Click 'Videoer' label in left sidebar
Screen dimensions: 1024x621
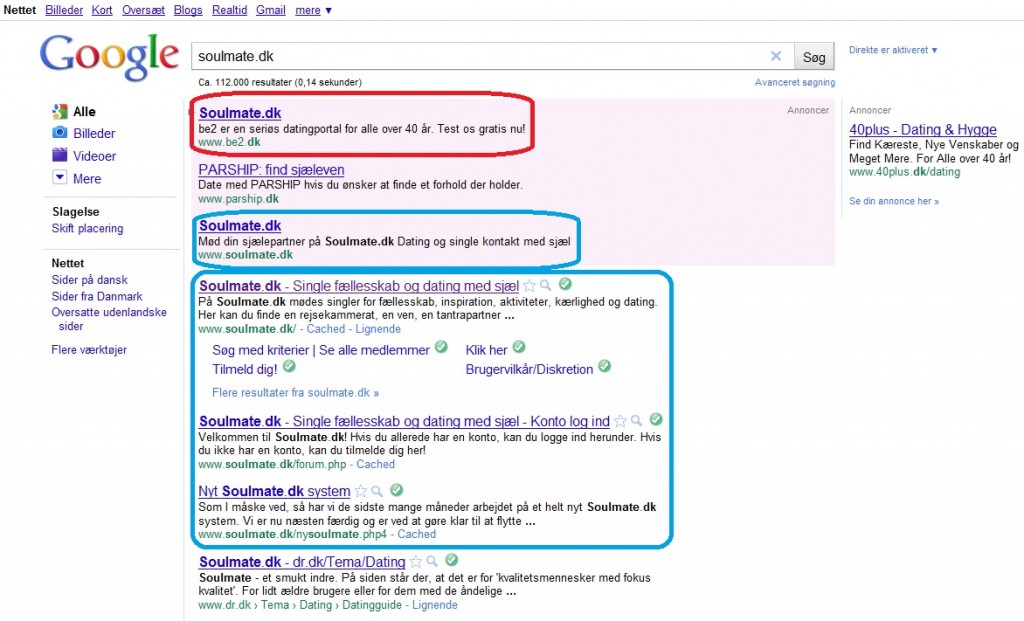(95, 155)
